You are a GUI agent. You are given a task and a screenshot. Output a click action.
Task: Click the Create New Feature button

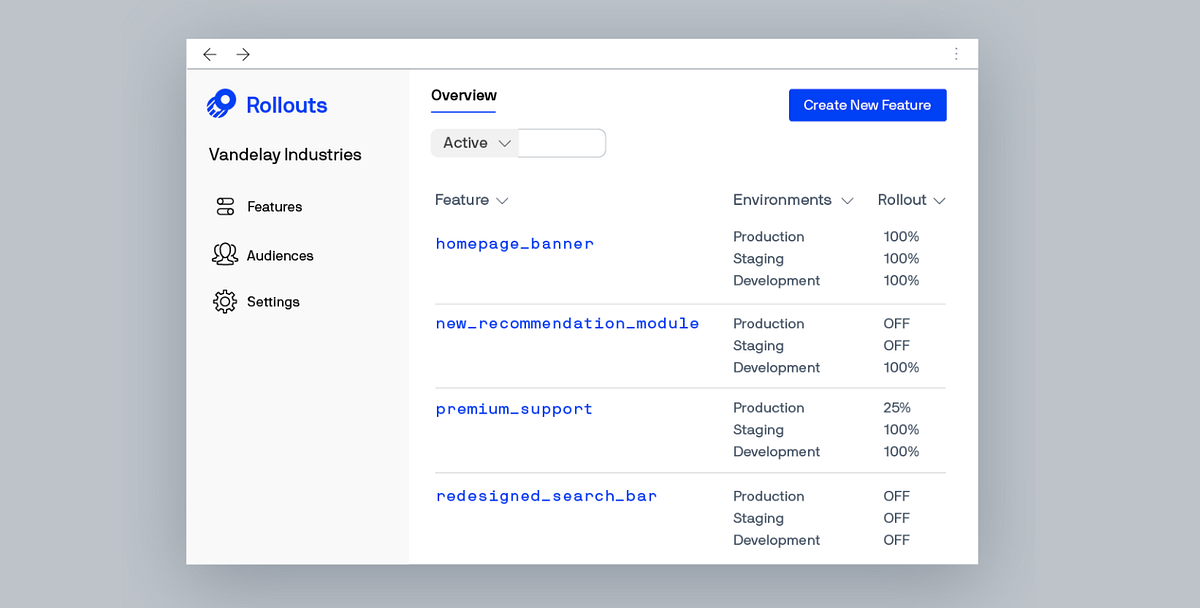coord(868,105)
